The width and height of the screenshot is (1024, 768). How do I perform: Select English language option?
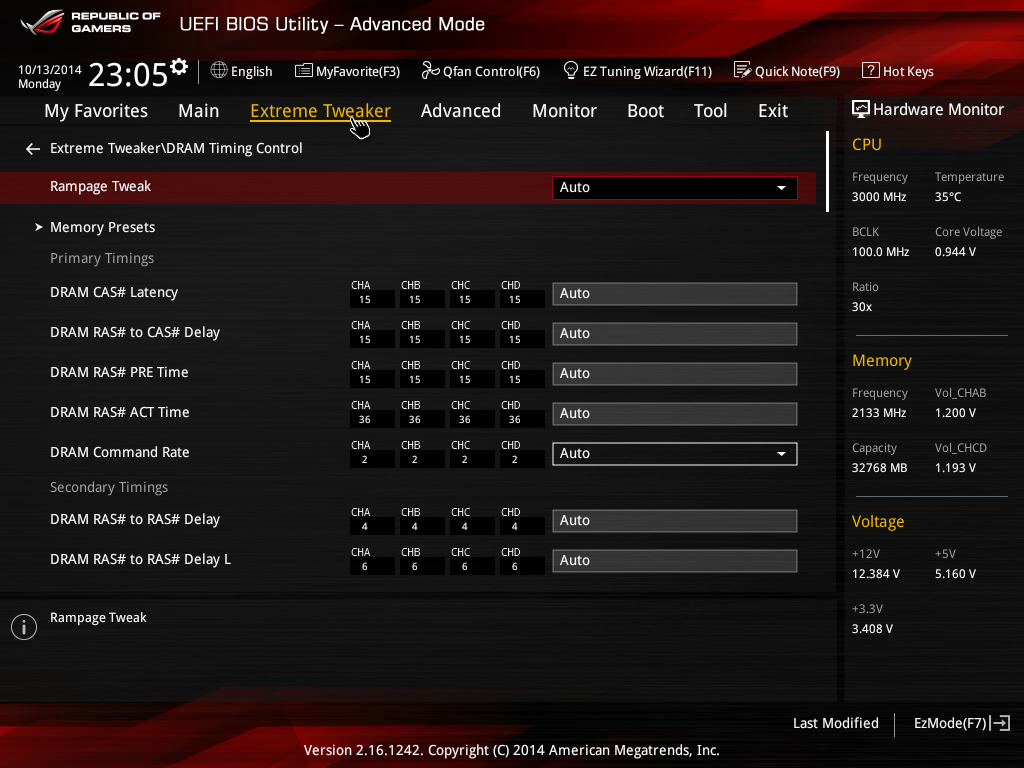251,71
